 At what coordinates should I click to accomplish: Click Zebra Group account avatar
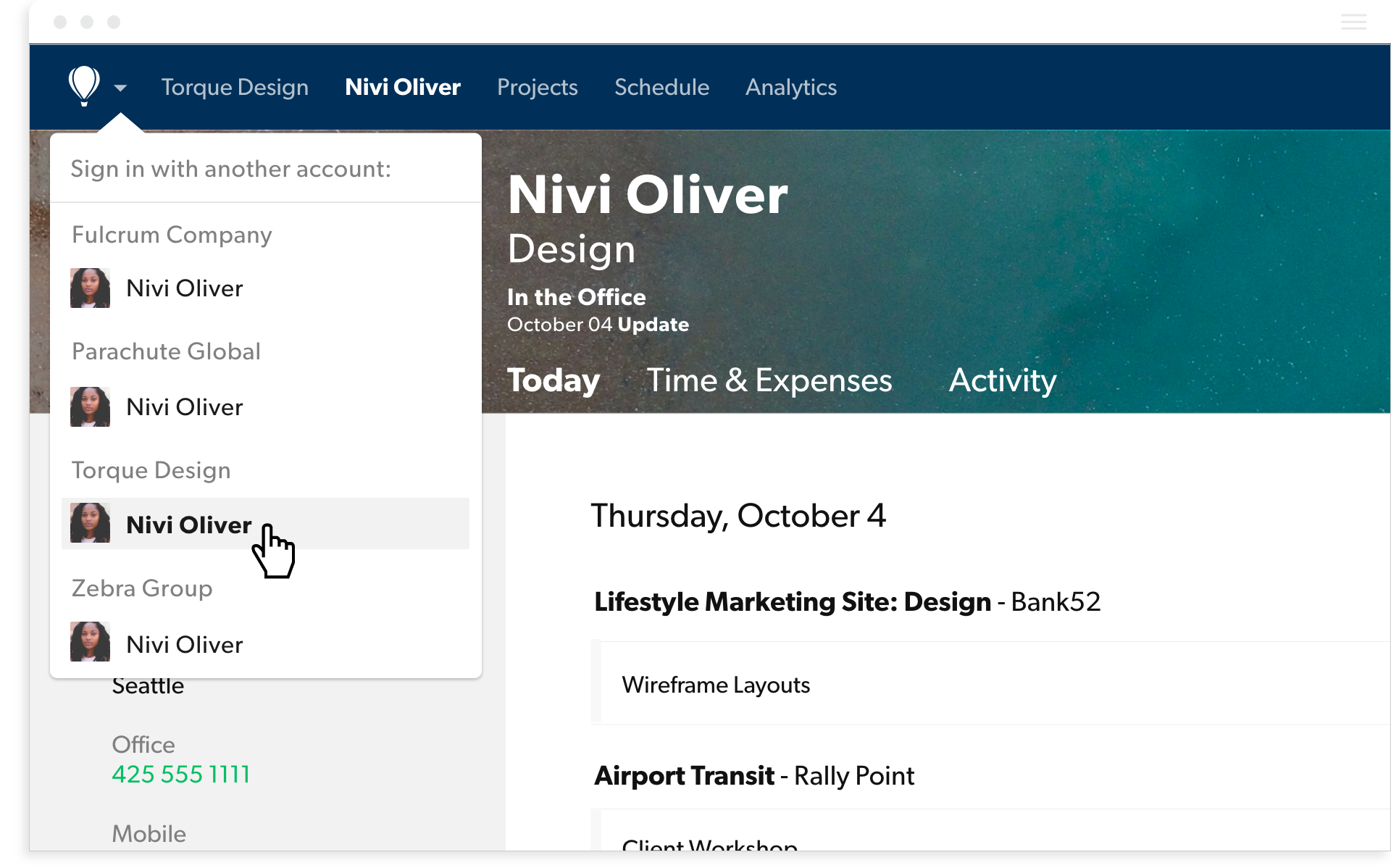[90, 642]
